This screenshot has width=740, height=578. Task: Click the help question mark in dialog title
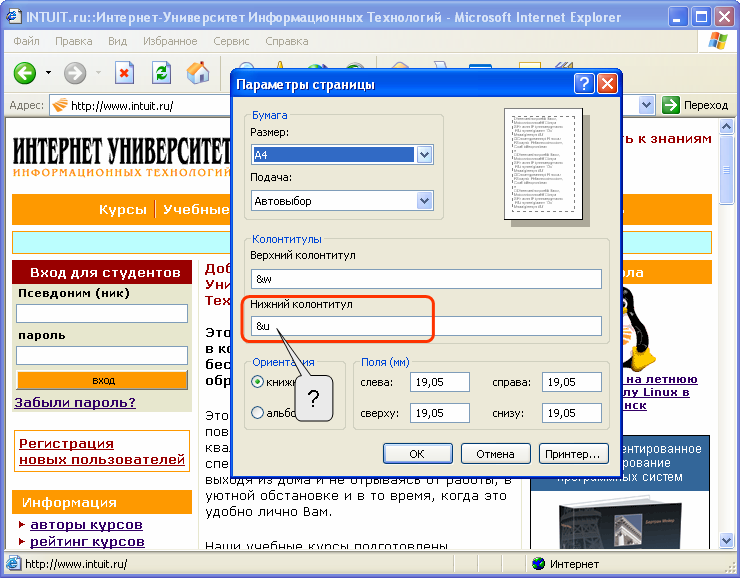pos(584,84)
